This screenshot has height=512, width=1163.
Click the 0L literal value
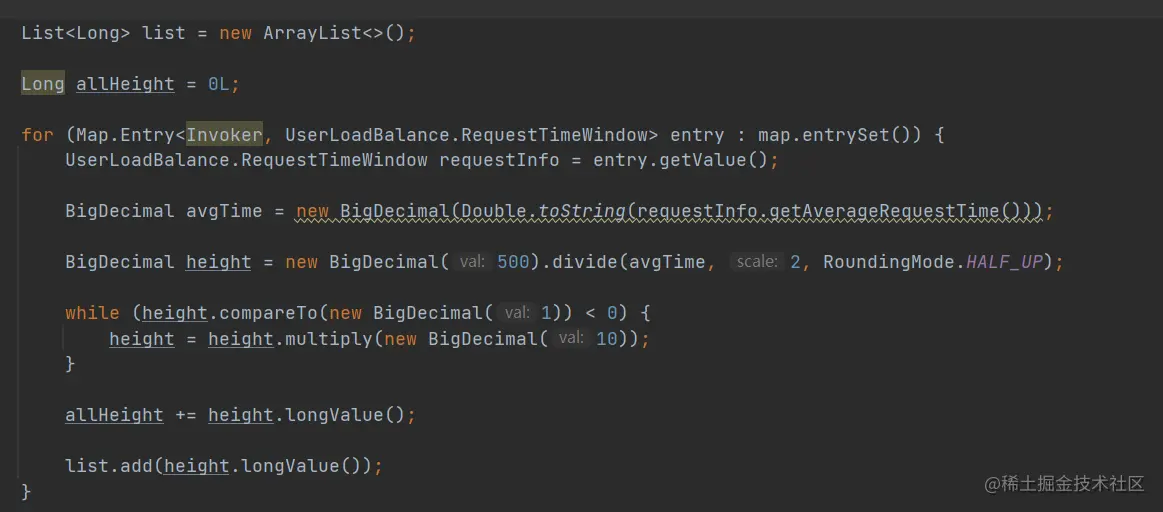click(x=220, y=85)
